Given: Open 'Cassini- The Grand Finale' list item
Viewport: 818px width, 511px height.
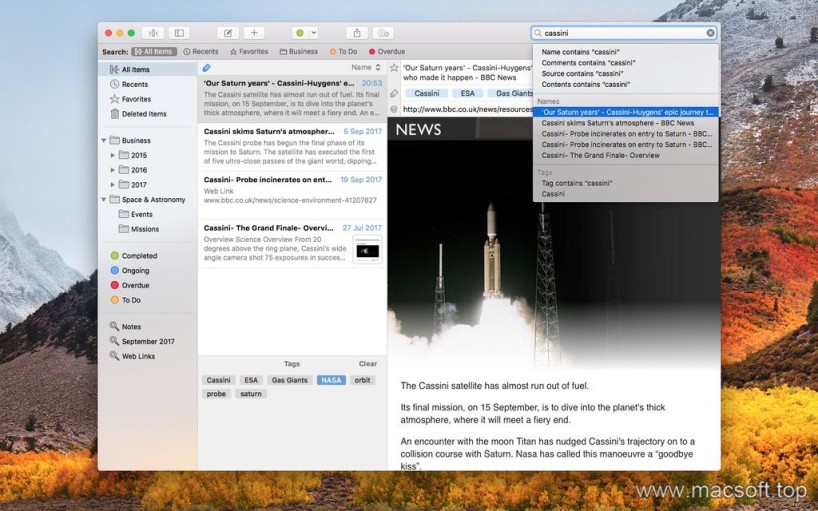Looking at the screenshot, I should pos(270,228).
